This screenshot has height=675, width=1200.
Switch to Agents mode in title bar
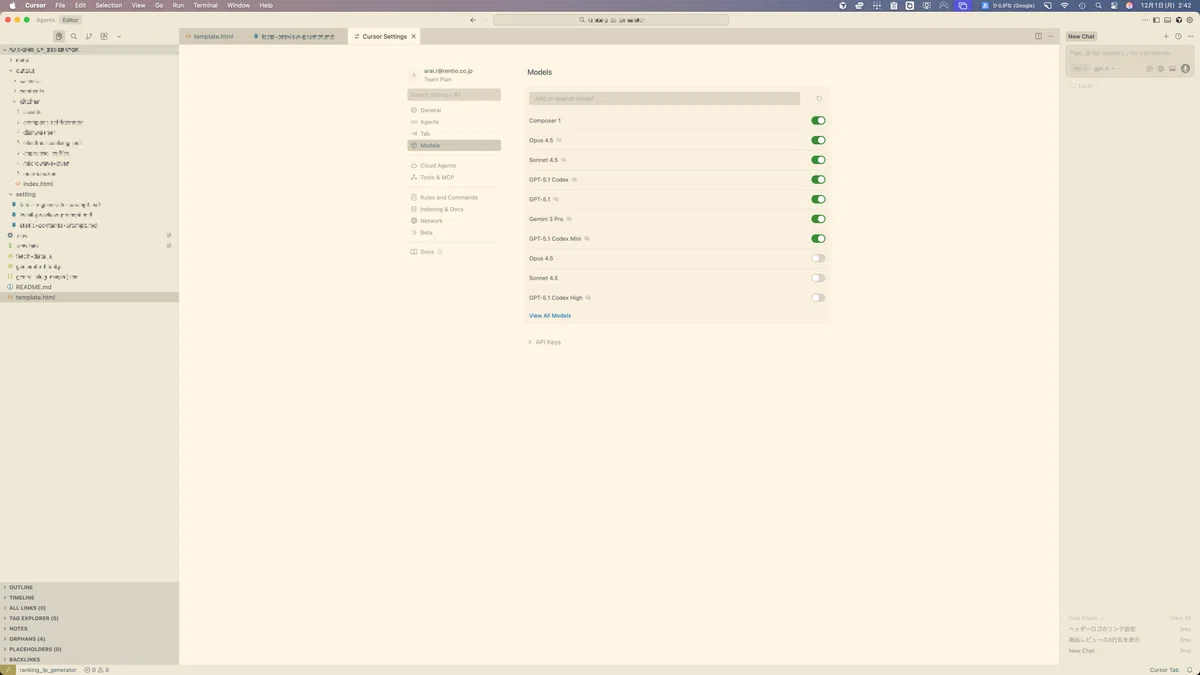46,20
